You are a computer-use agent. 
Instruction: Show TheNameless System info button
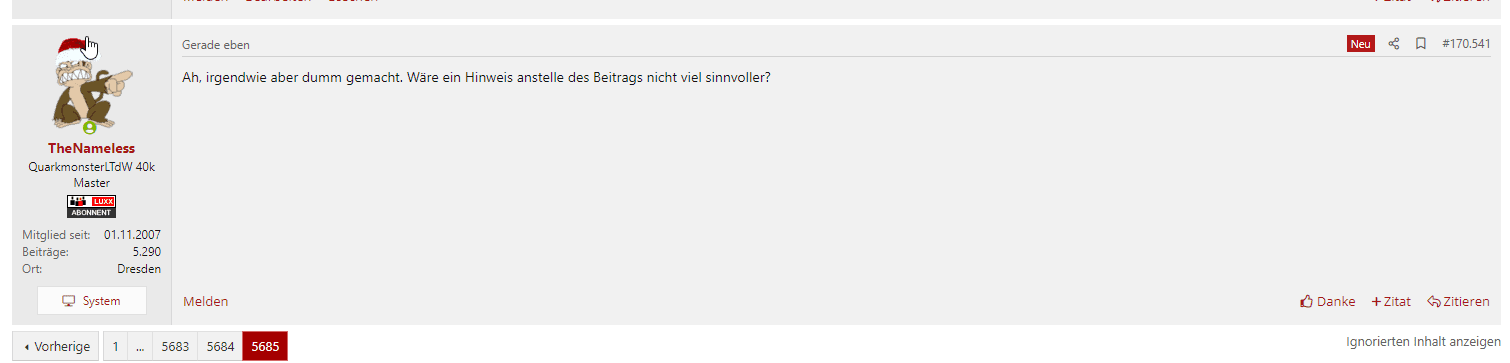tap(91, 301)
